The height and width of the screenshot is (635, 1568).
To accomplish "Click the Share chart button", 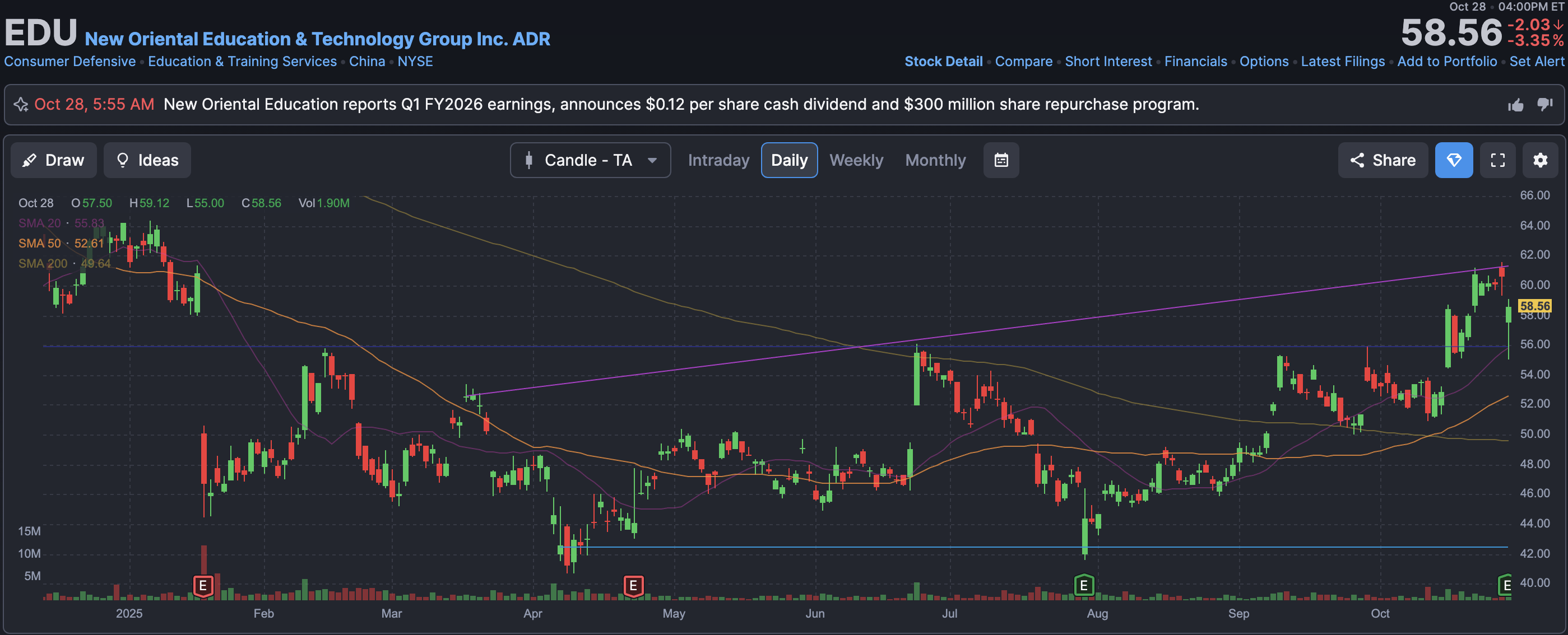I will [1383, 160].
